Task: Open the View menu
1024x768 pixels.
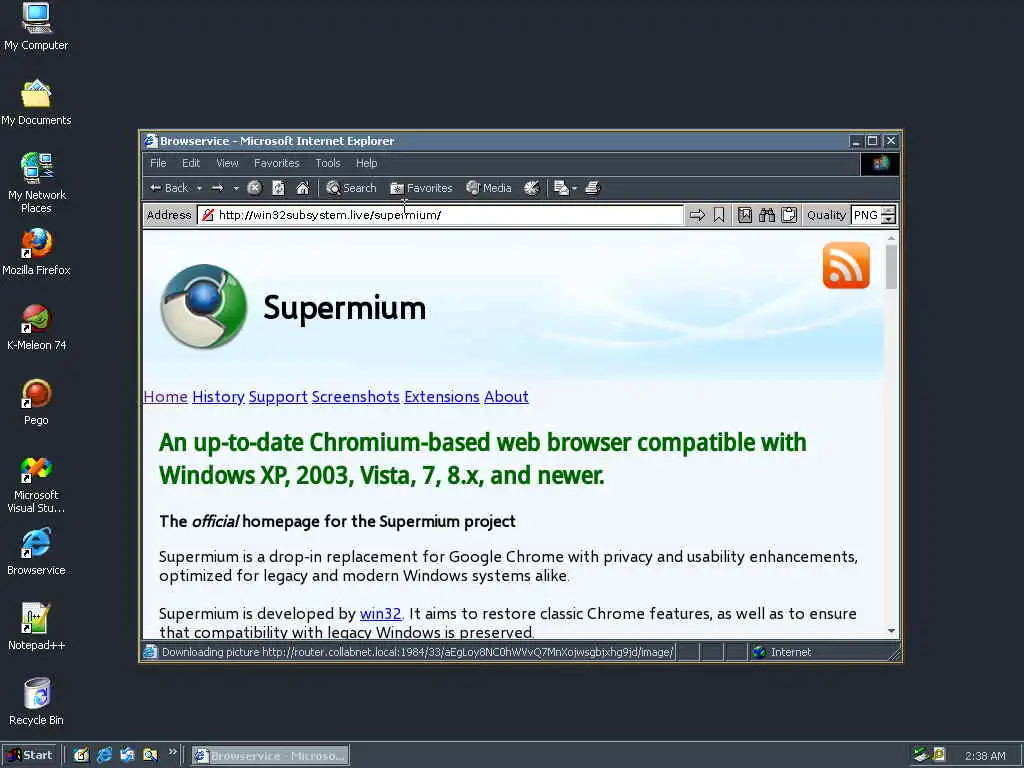Action: tap(227, 163)
